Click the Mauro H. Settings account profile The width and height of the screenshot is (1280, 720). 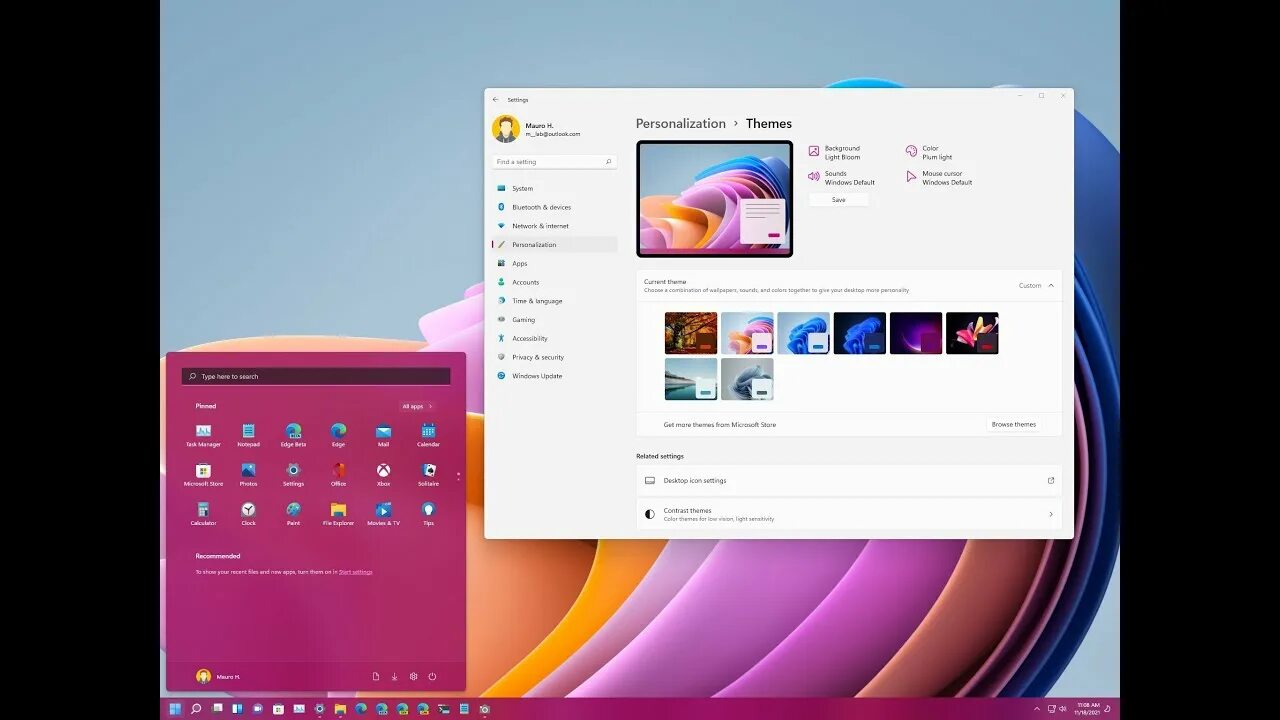537,129
